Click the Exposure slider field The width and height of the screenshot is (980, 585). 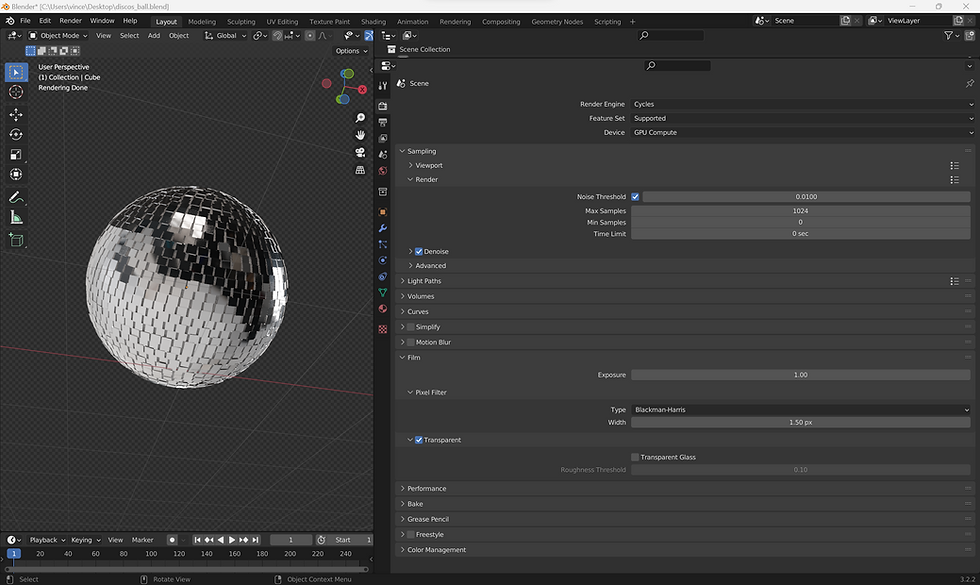[801, 375]
